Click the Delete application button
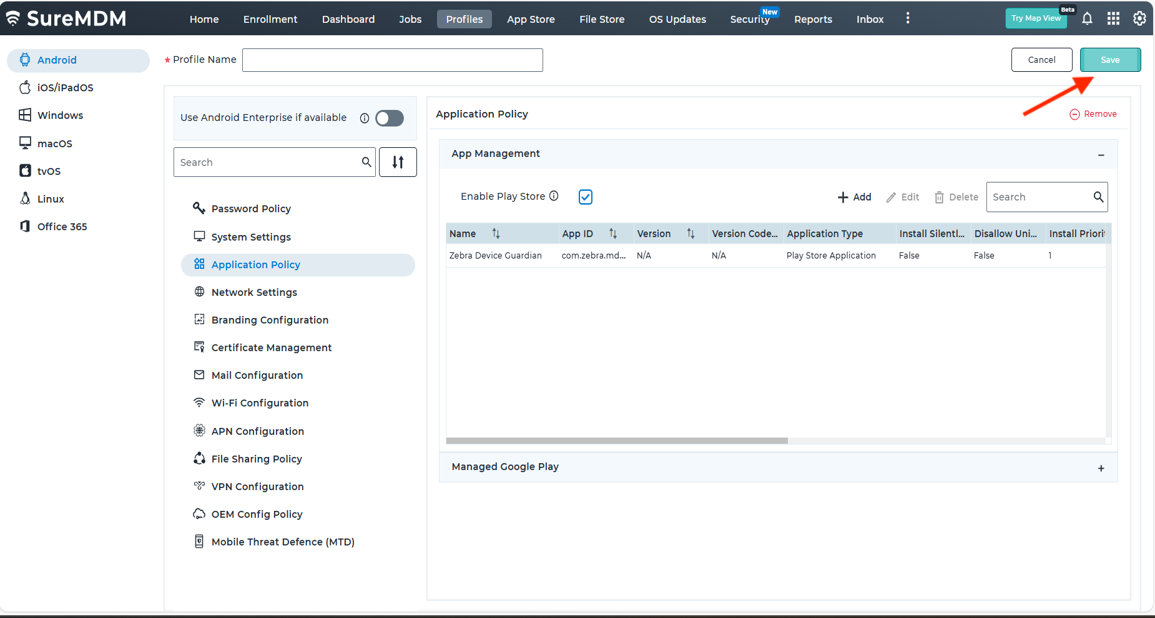Screen dimensions: 1155x618 coord(956,197)
